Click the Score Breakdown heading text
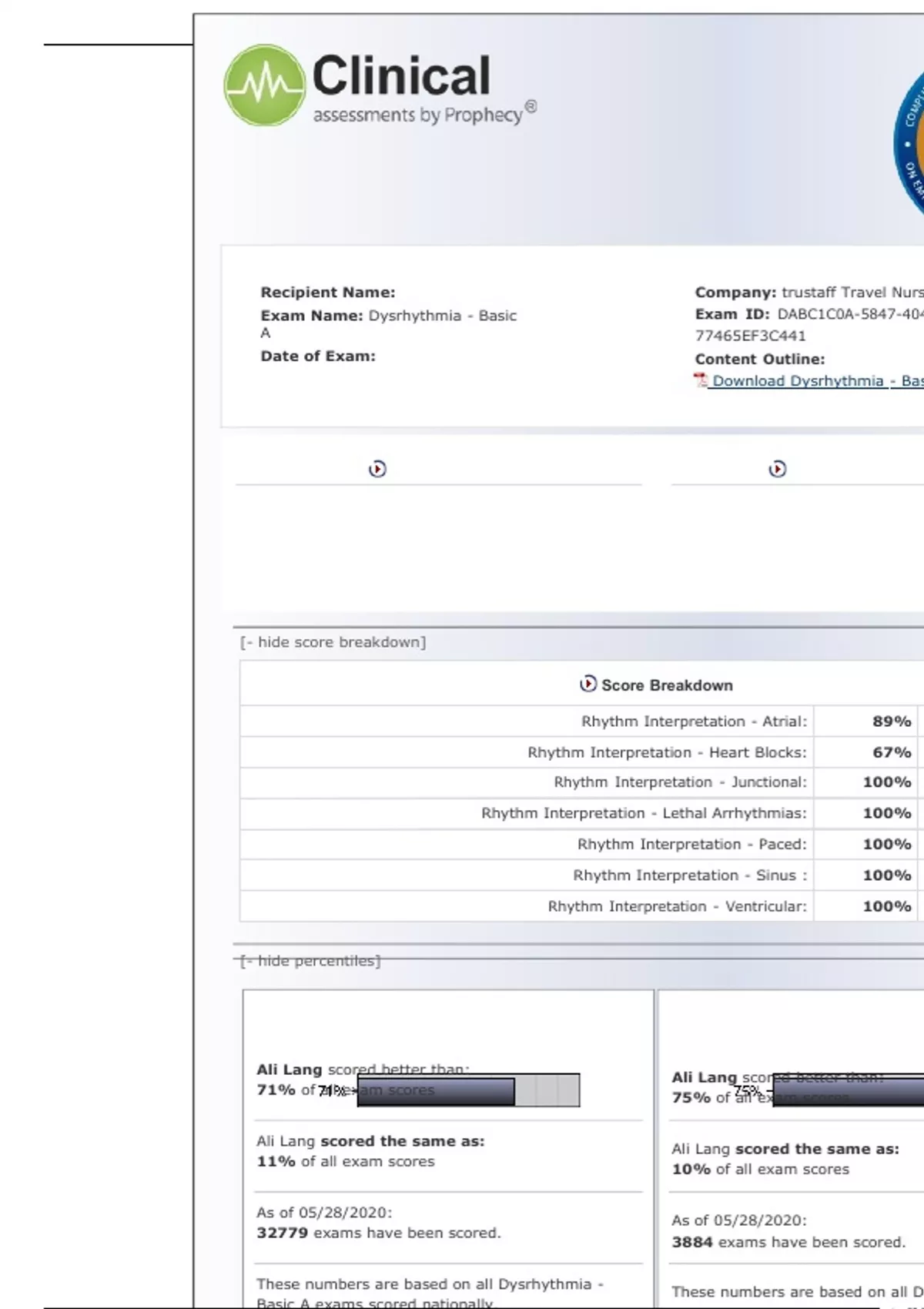Screen dimensions: 924x1309 pos(667,685)
